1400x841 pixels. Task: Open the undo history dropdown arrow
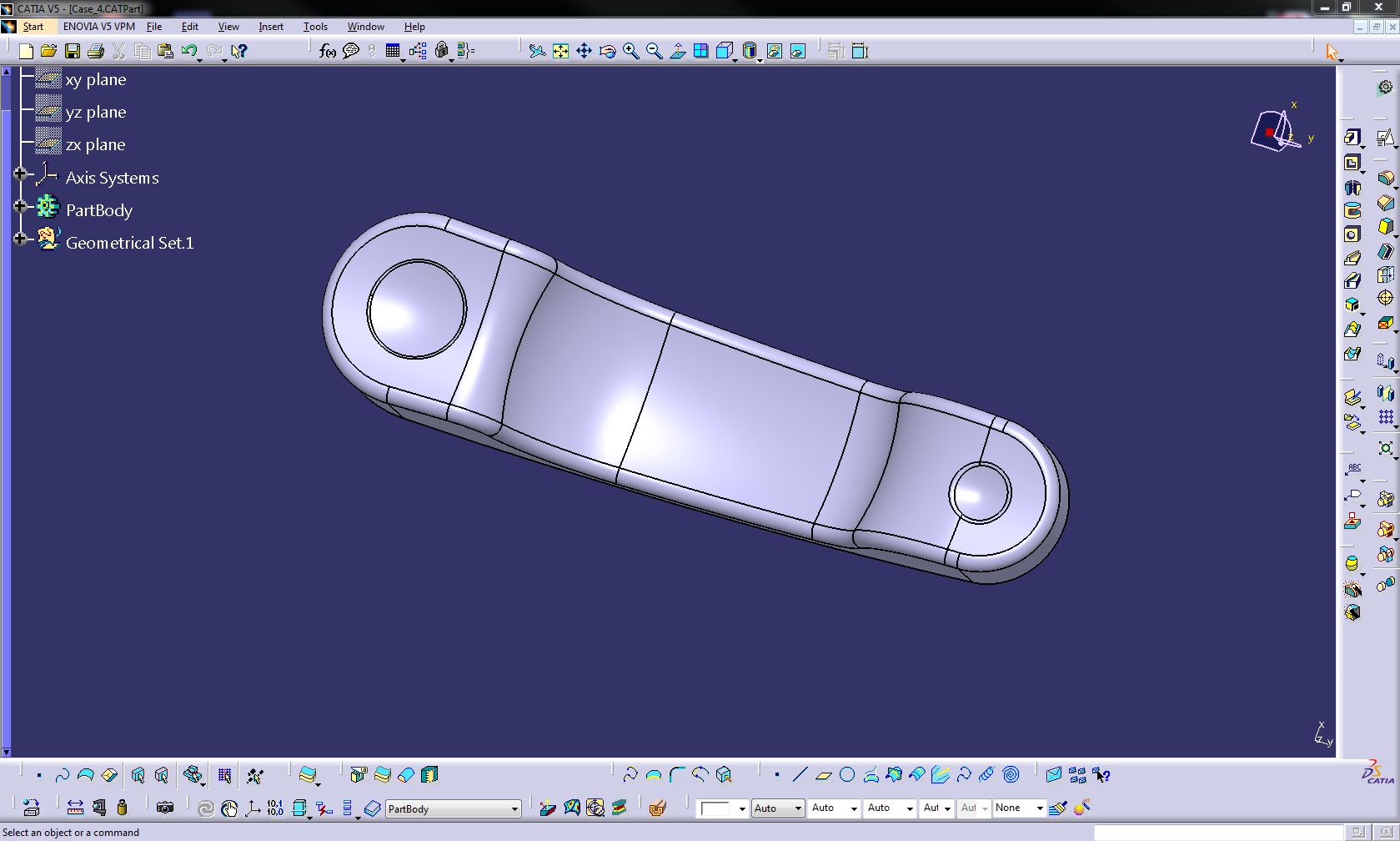(x=200, y=60)
